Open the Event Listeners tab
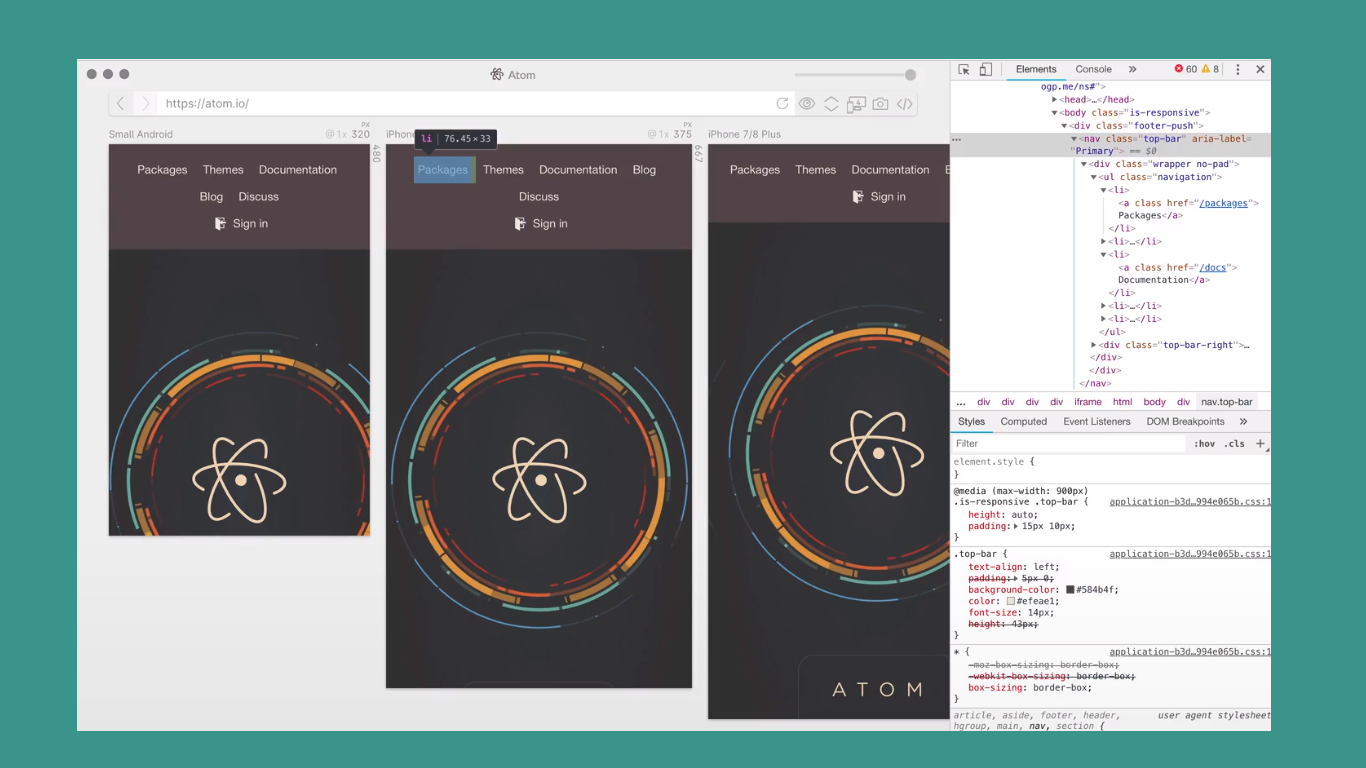Screen dimensions: 1366x768 pyautogui.click(x=1097, y=422)
